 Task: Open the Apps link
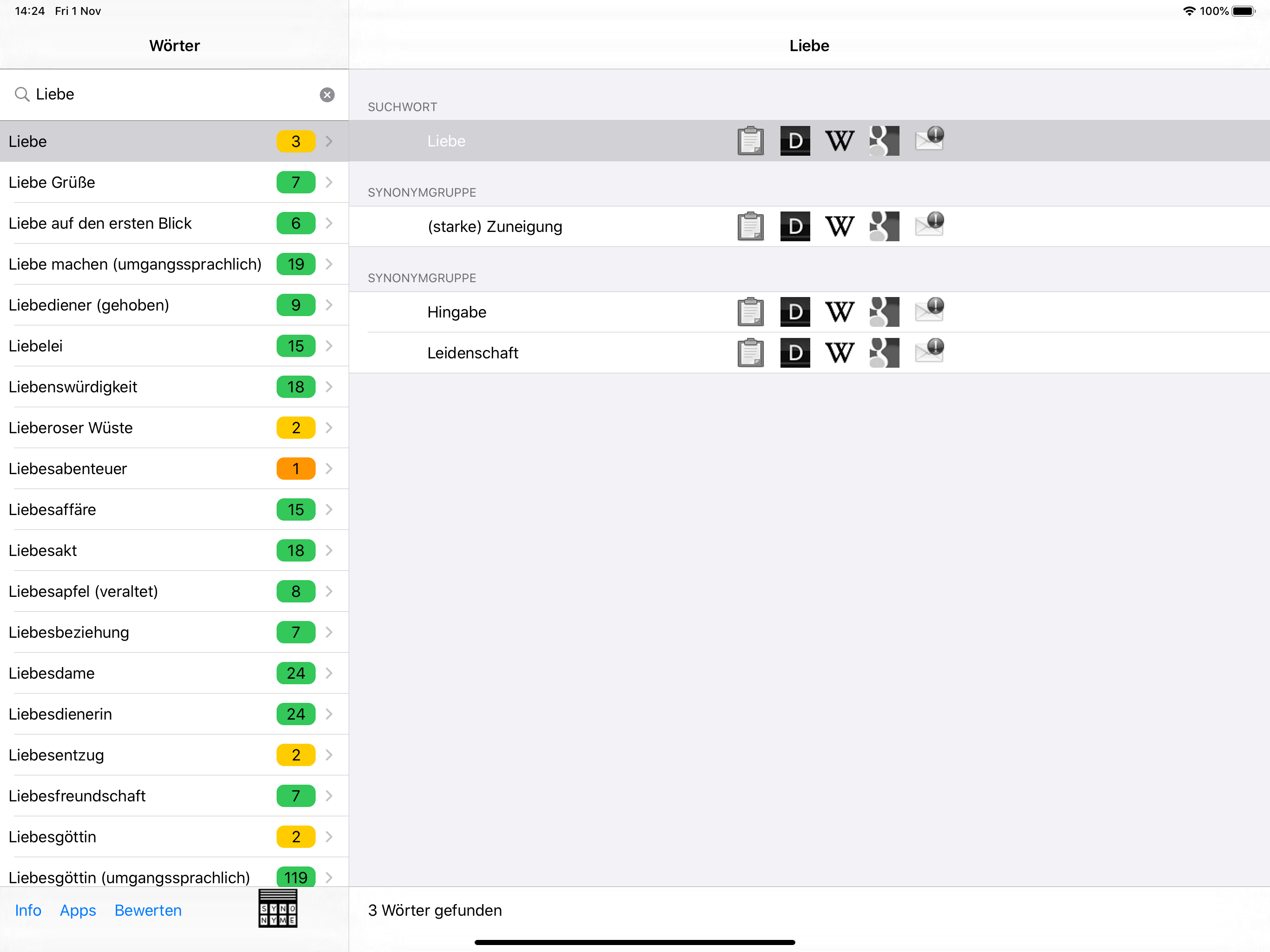point(78,910)
